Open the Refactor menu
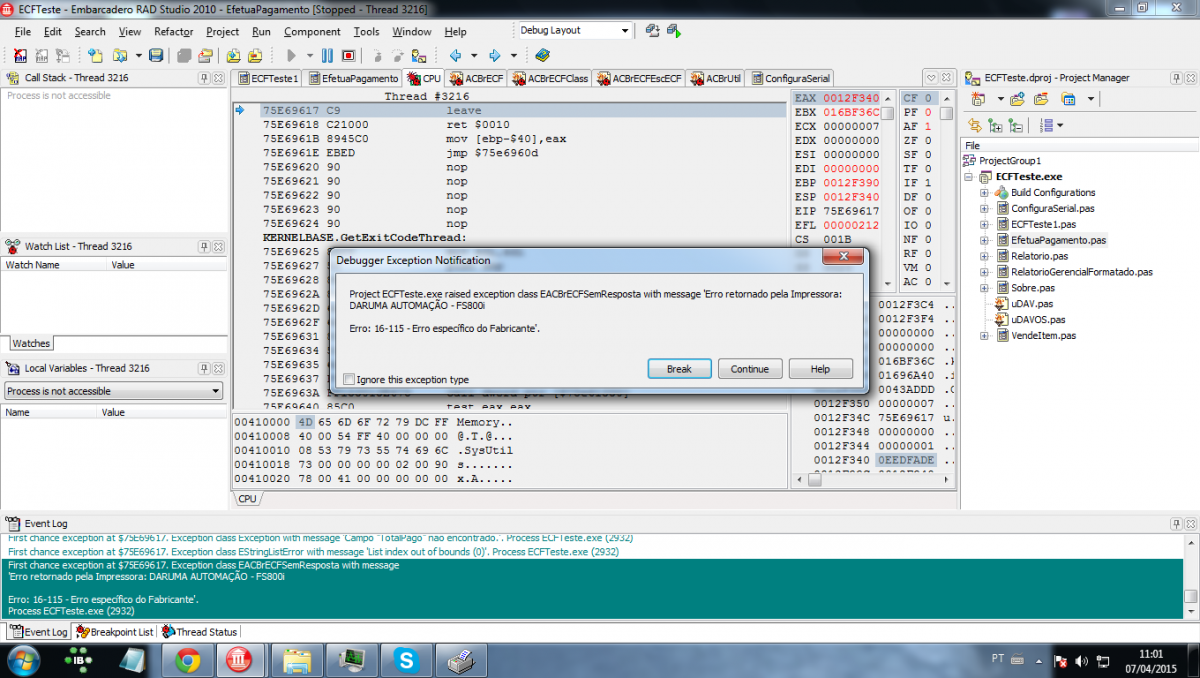1200x678 pixels. coord(173,31)
